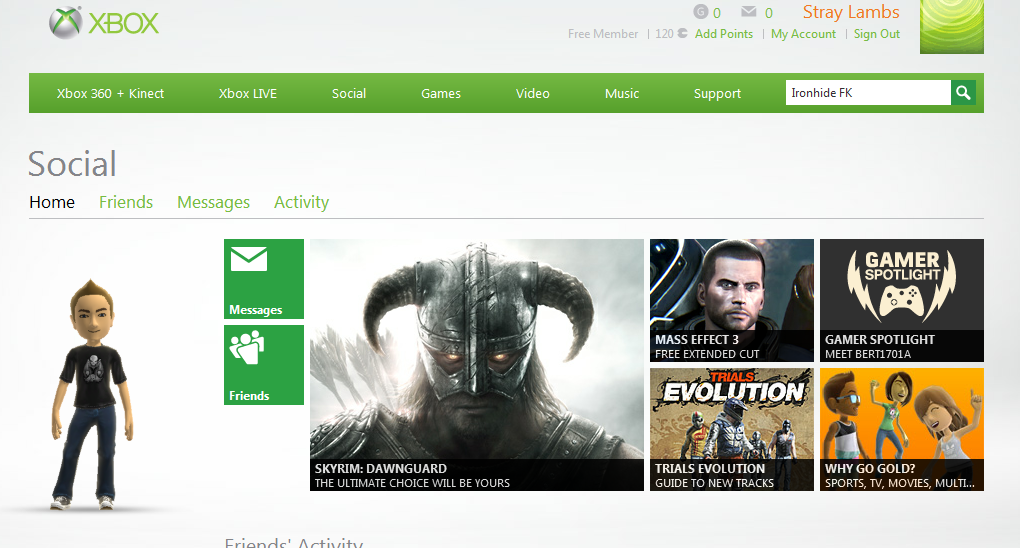Open the Why Go Gold tile

pos(902,430)
